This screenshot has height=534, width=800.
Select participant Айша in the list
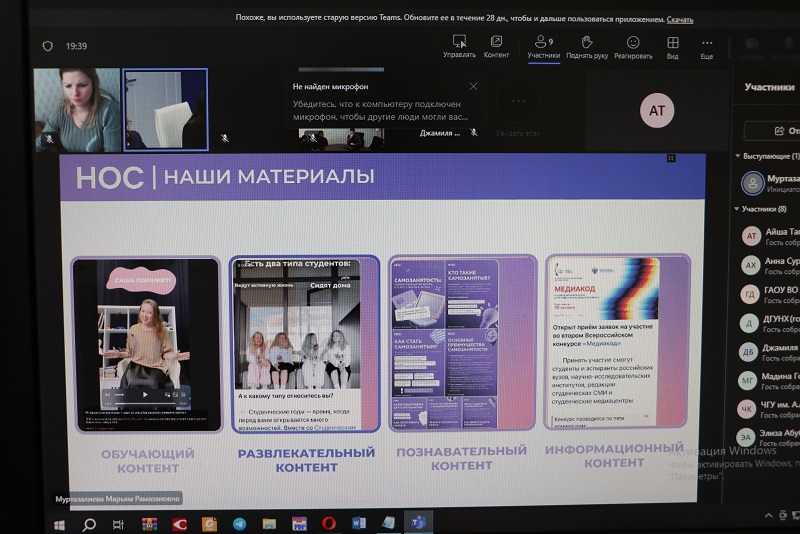pyautogui.click(x=770, y=236)
